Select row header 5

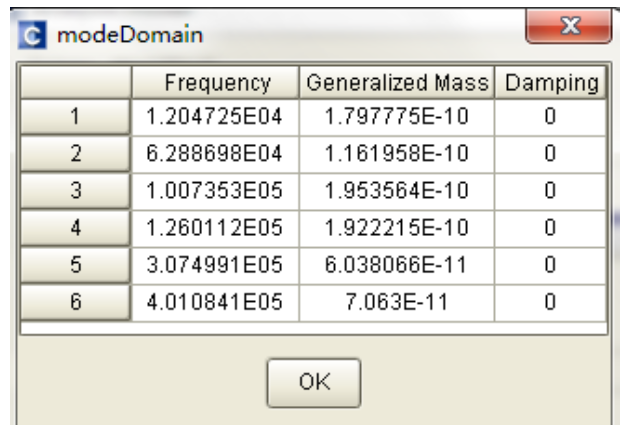(x=76, y=266)
